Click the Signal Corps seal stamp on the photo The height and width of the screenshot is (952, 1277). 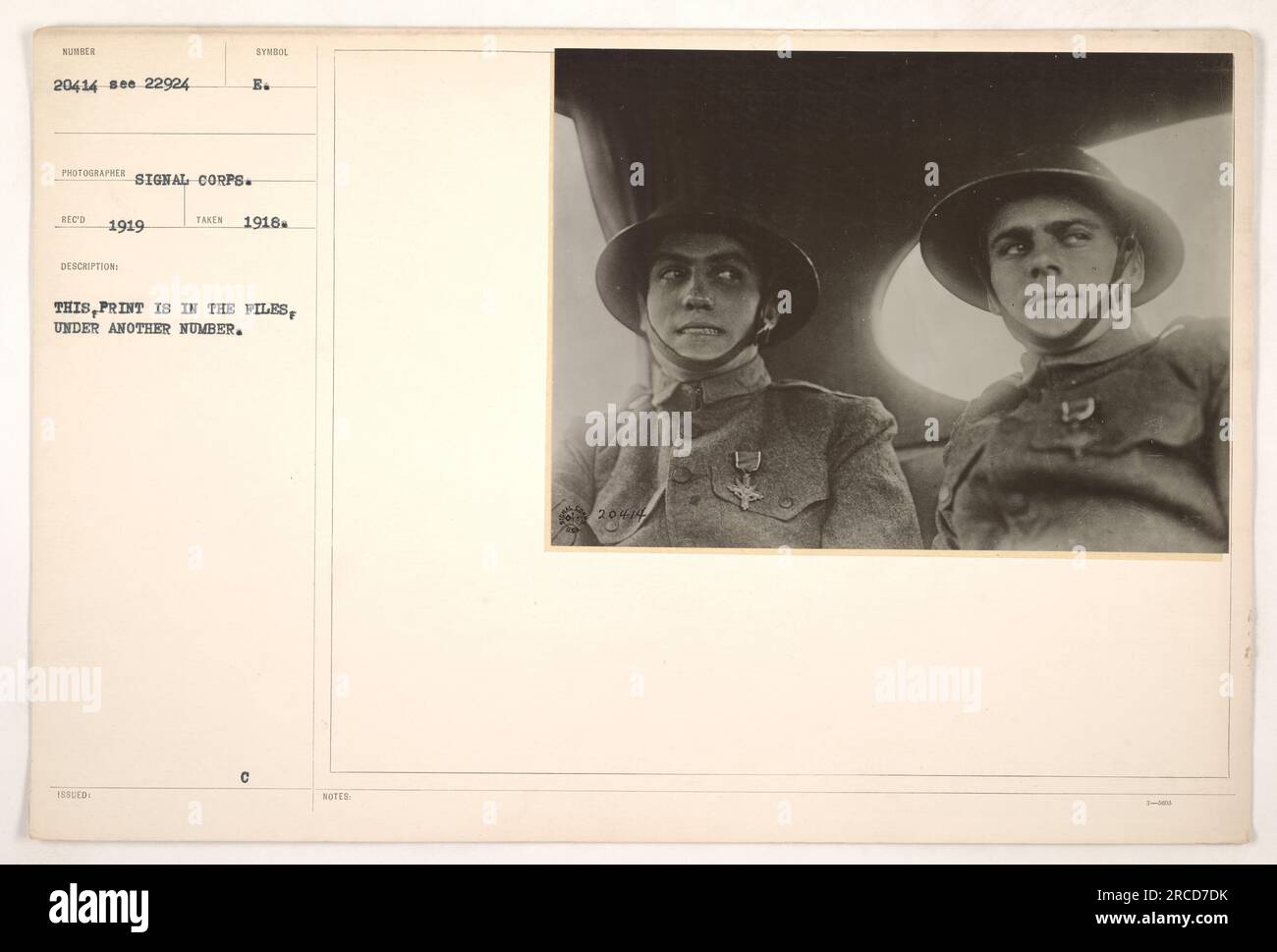click(x=573, y=523)
